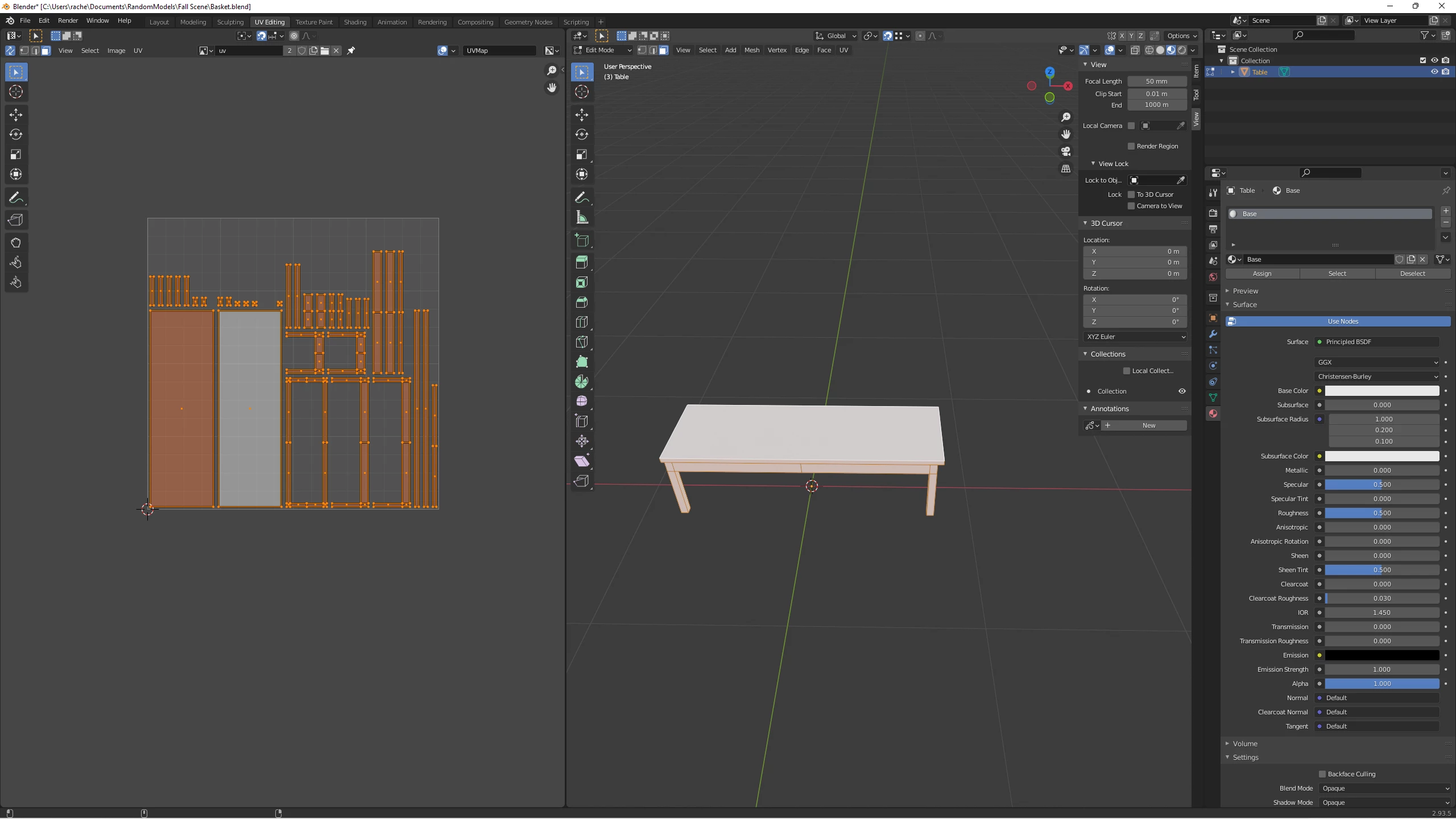Toggle camera view icon in viewport
Image resolution: width=1456 pixels, height=819 pixels.
[x=1066, y=151]
